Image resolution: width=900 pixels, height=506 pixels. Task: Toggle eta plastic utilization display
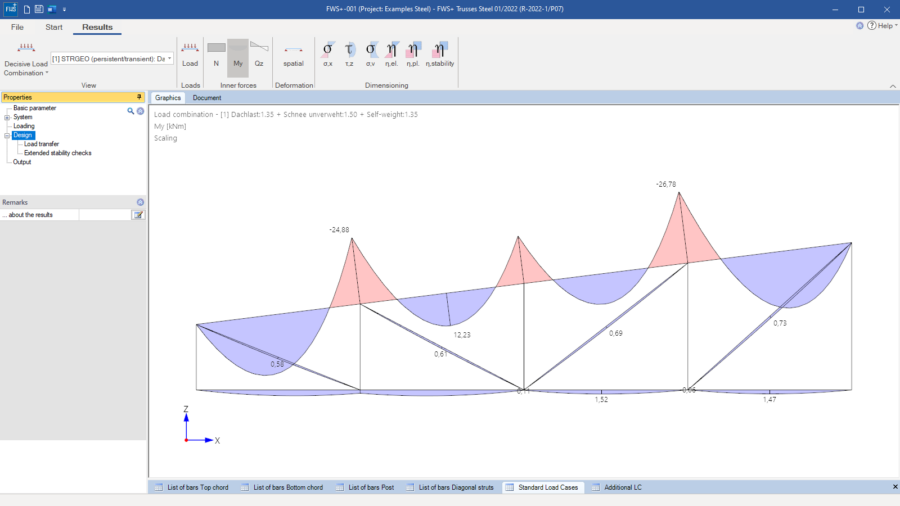pos(413,55)
